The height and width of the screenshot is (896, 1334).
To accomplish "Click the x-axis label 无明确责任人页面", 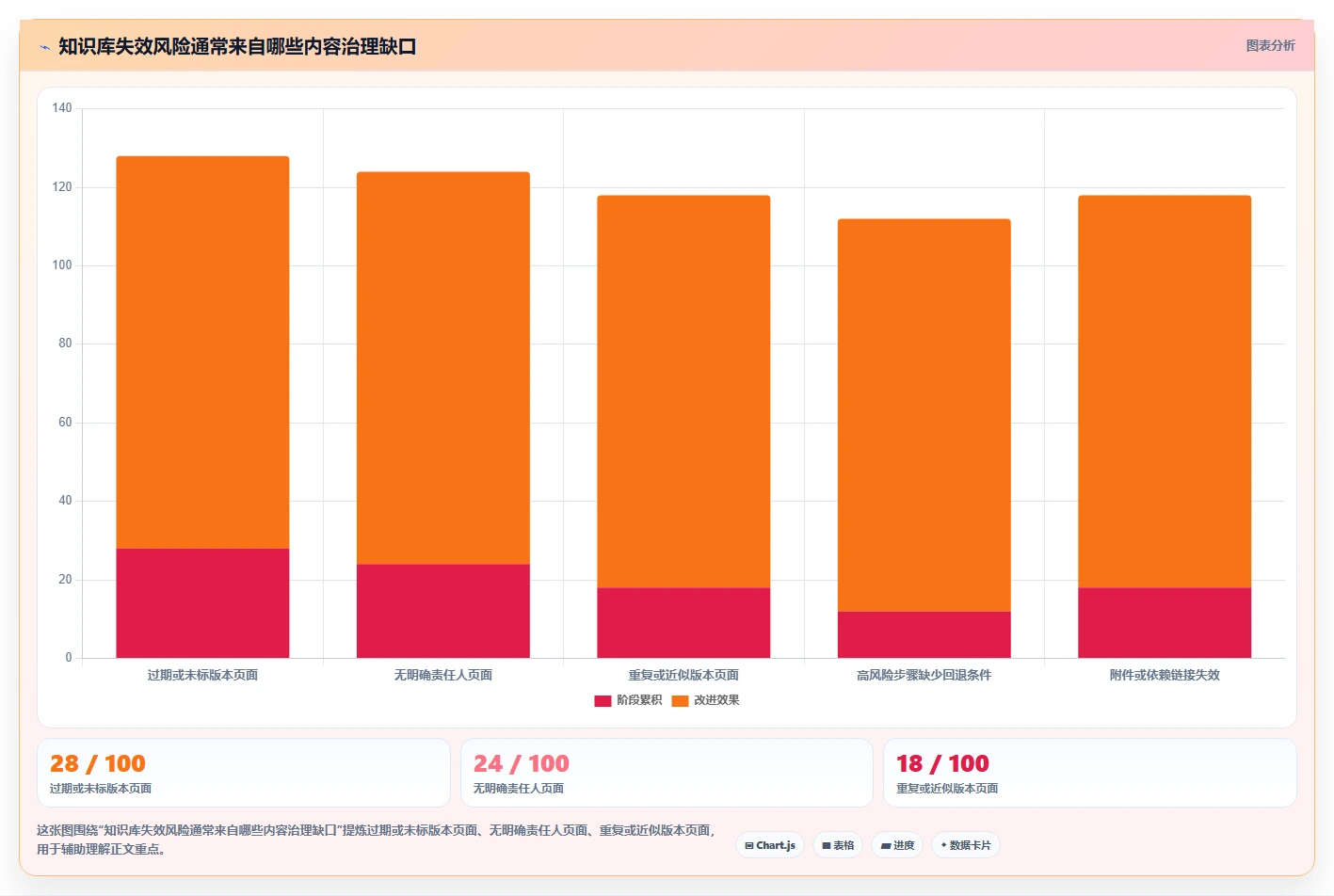I will (x=443, y=675).
